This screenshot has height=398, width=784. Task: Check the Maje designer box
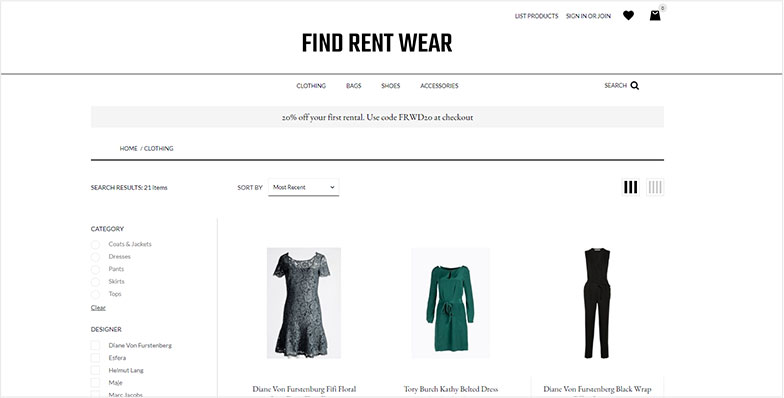tap(95, 383)
